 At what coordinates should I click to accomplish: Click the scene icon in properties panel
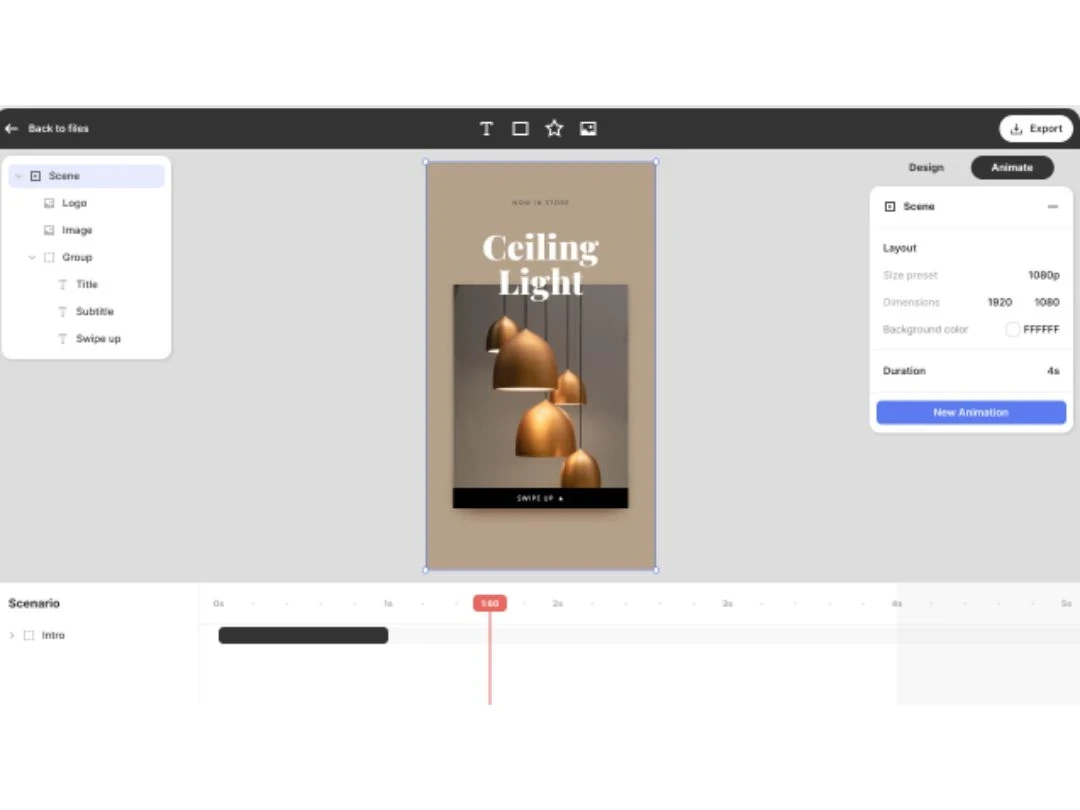point(890,207)
